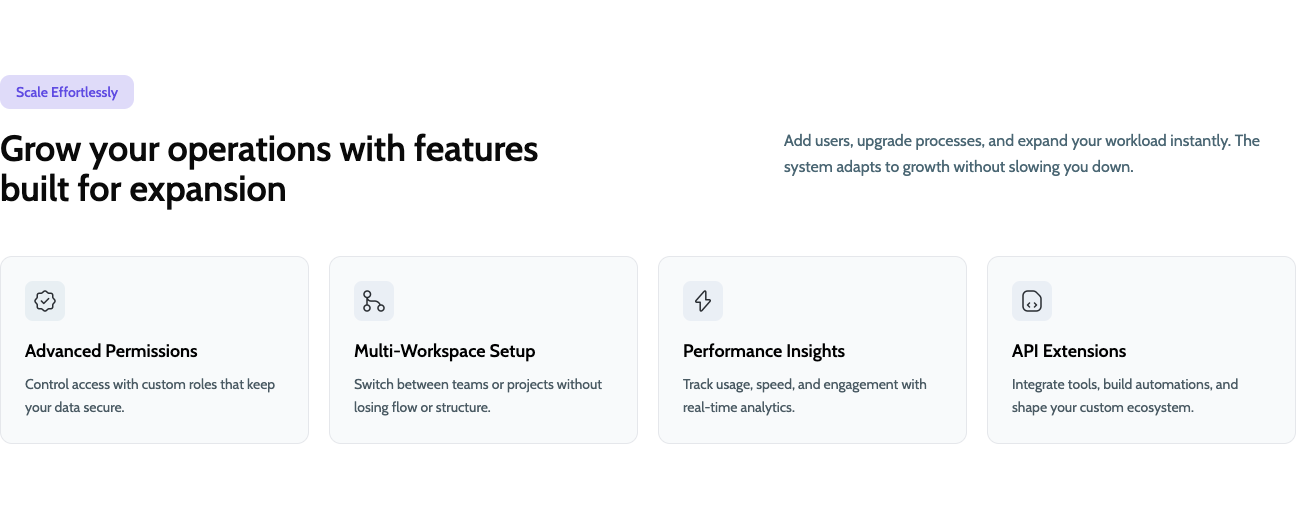Screen dimensions: 1296x524
Task: Click the "Add users, upgrade processes" paragraph
Action: pyautogui.click(x=1021, y=154)
